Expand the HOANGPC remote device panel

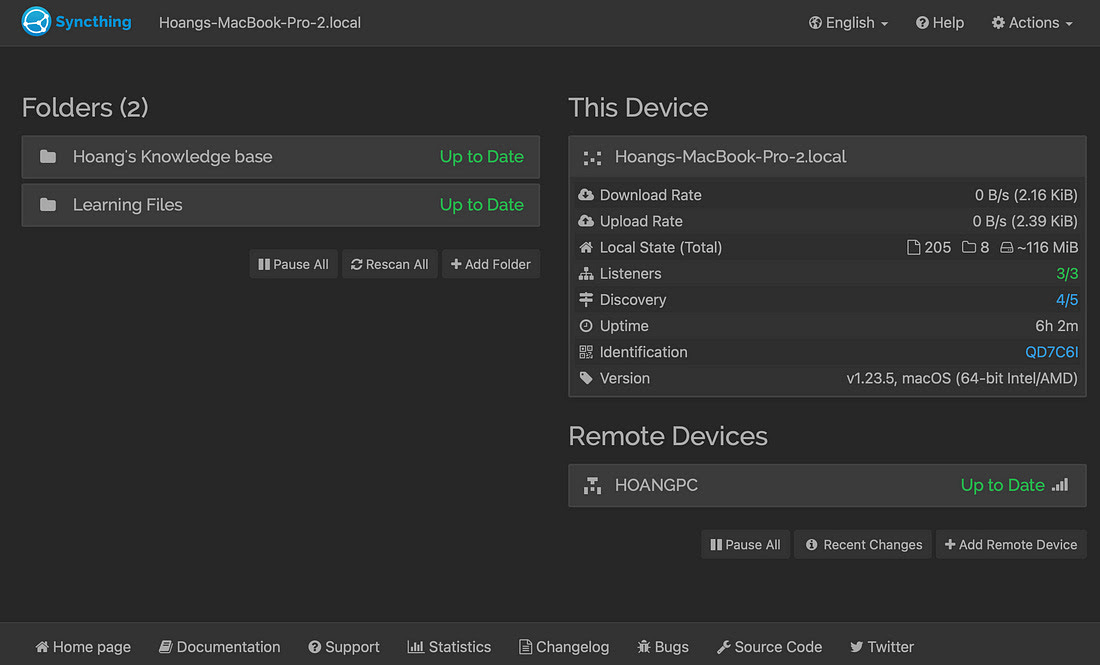827,485
